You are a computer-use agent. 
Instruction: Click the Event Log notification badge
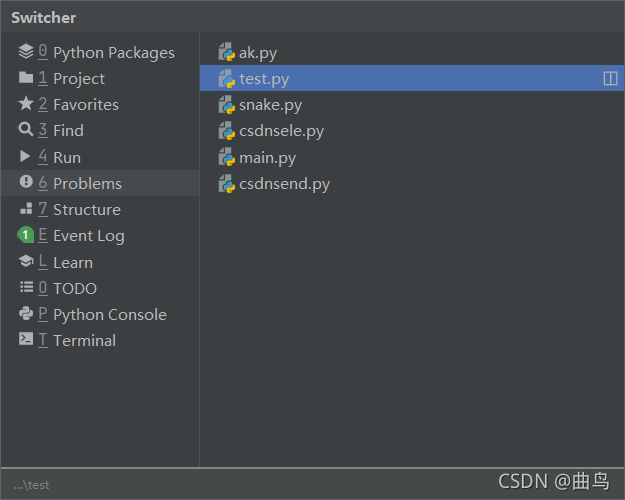click(26, 234)
